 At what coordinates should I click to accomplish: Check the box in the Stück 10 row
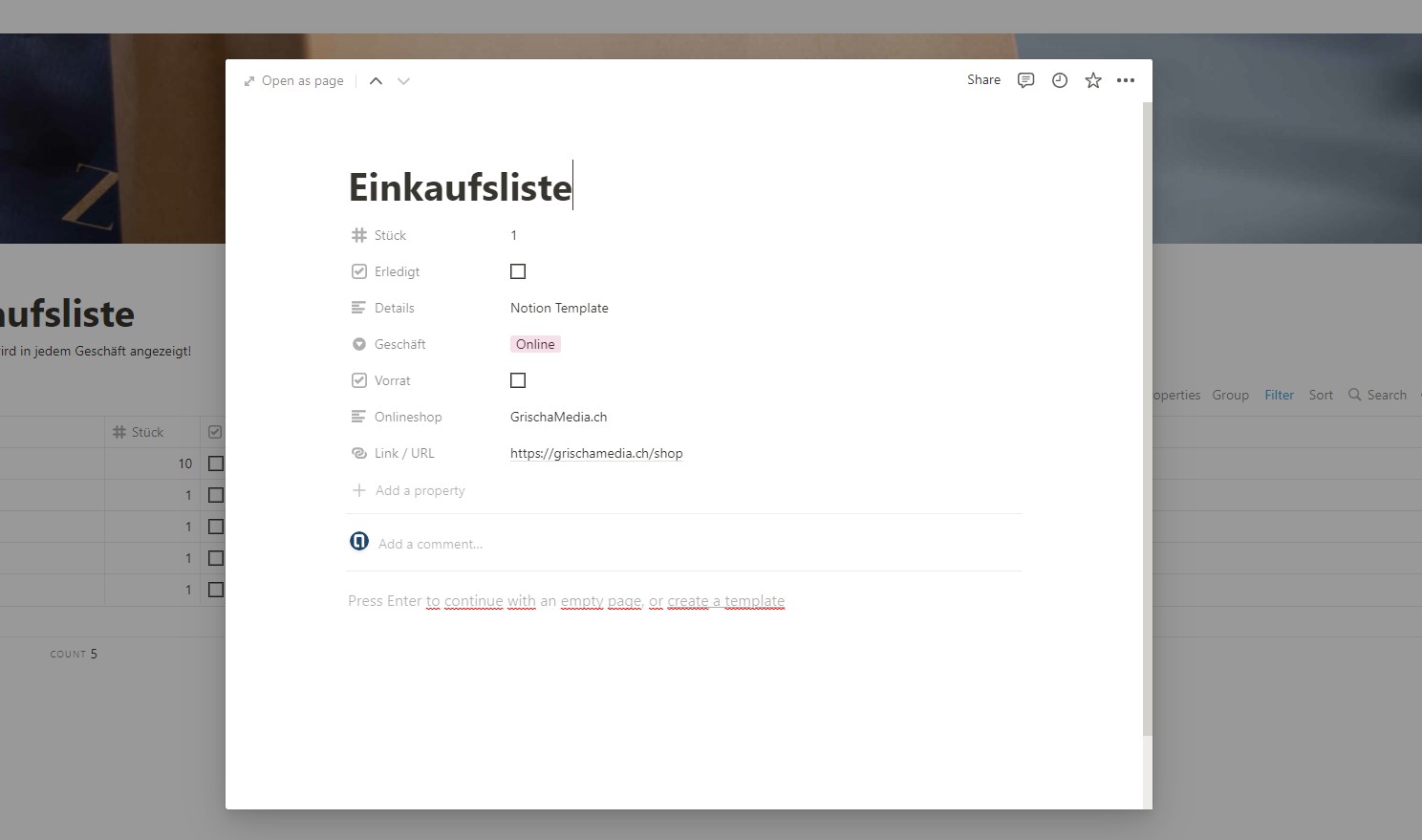click(216, 463)
